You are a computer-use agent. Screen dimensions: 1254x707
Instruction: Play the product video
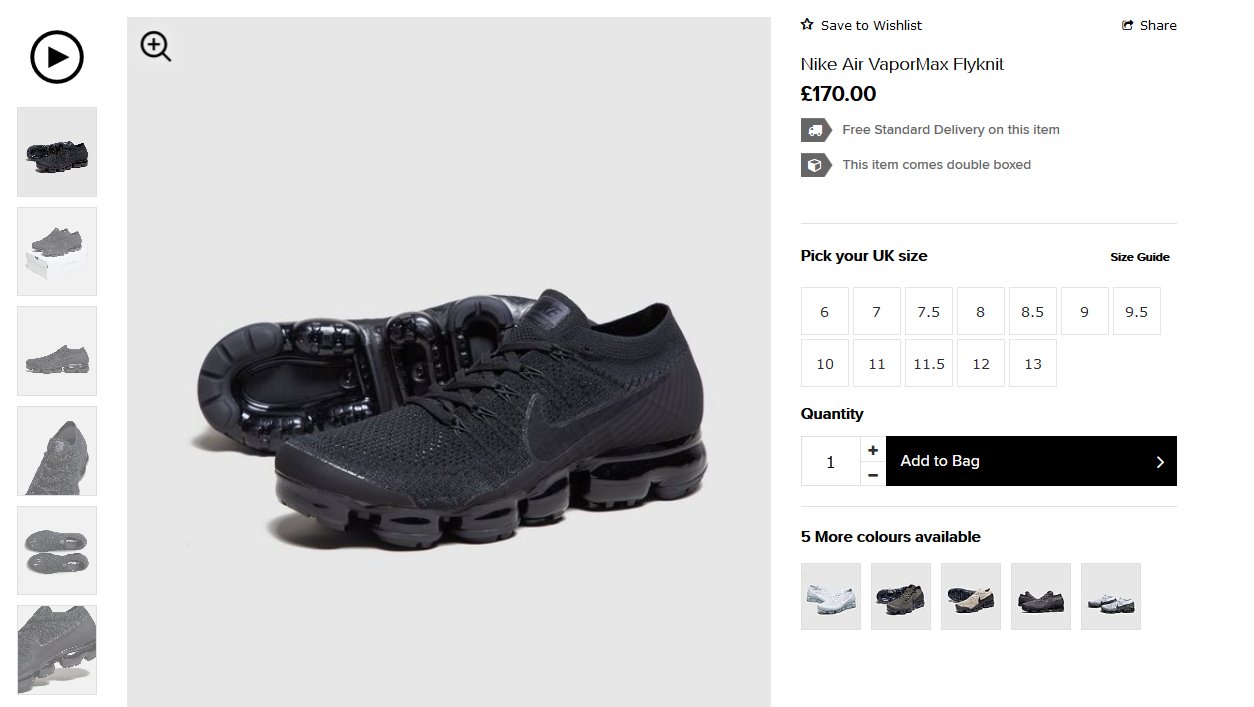(x=57, y=57)
